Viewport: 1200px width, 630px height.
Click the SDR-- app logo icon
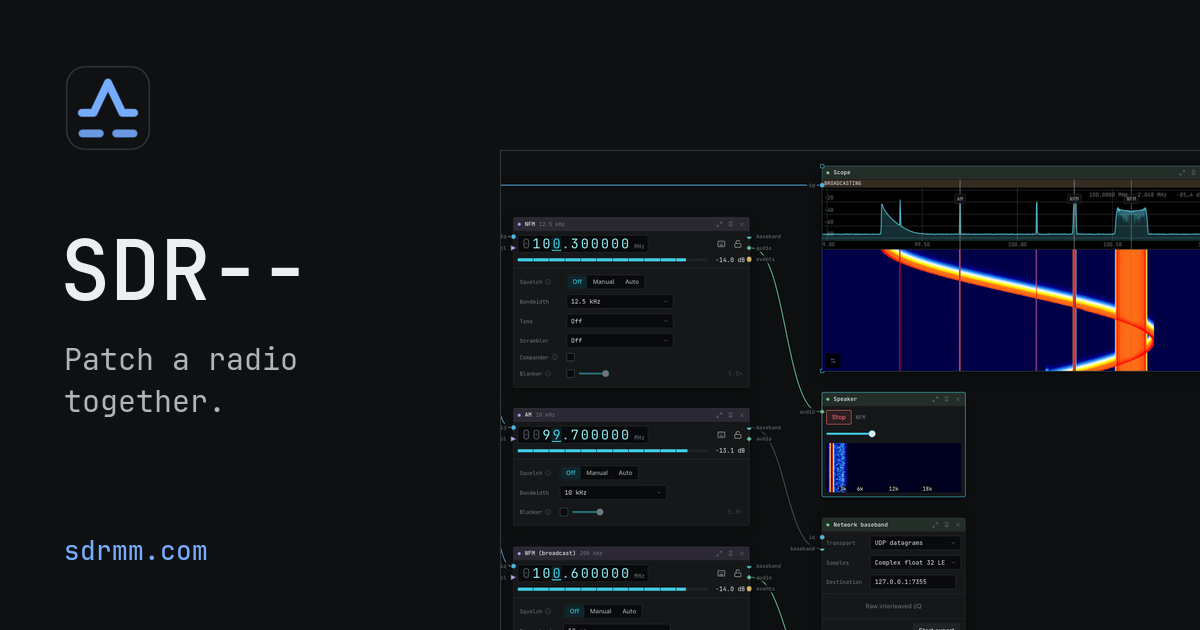(108, 108)
